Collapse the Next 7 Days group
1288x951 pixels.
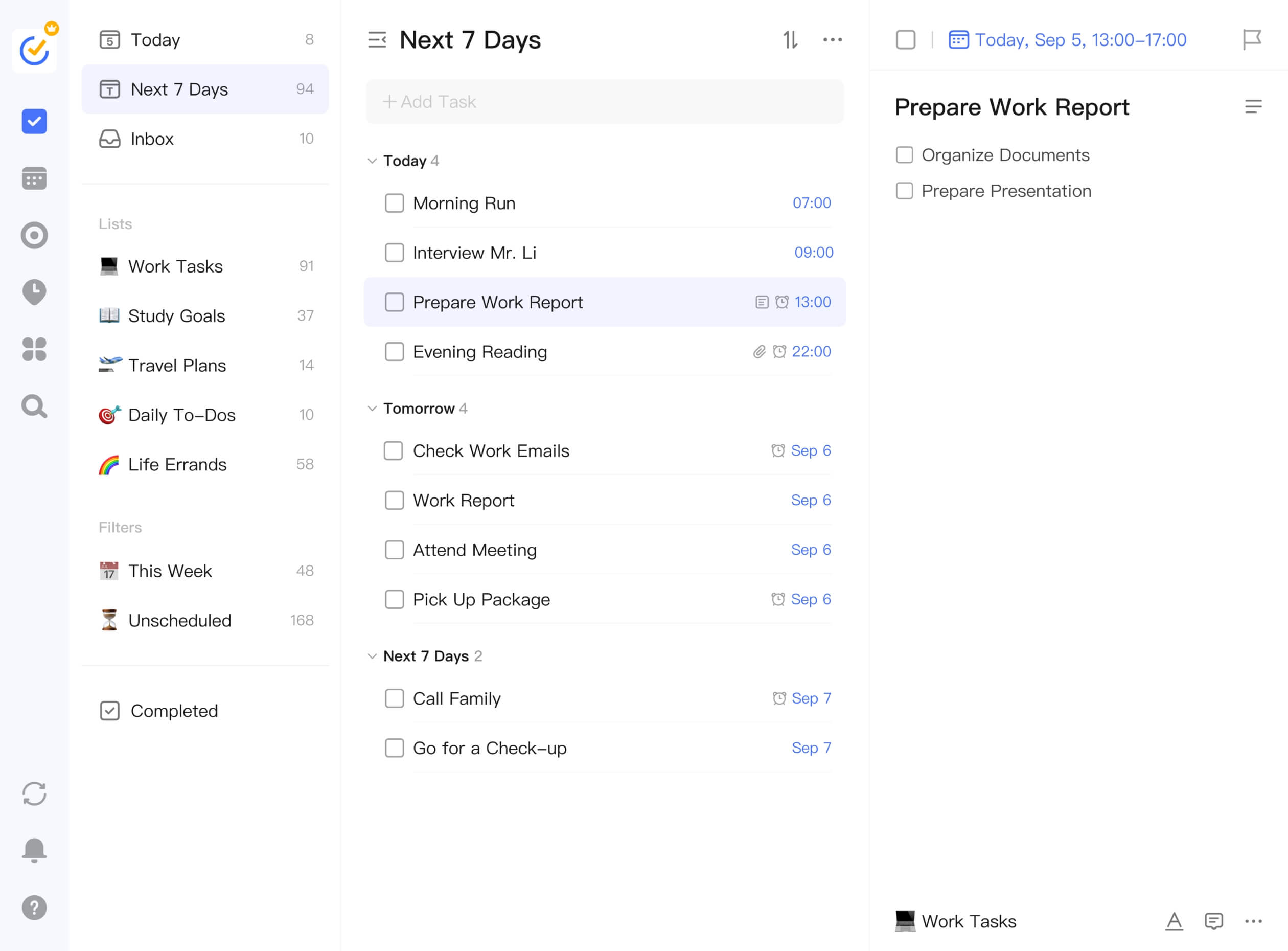click(373, 655)
